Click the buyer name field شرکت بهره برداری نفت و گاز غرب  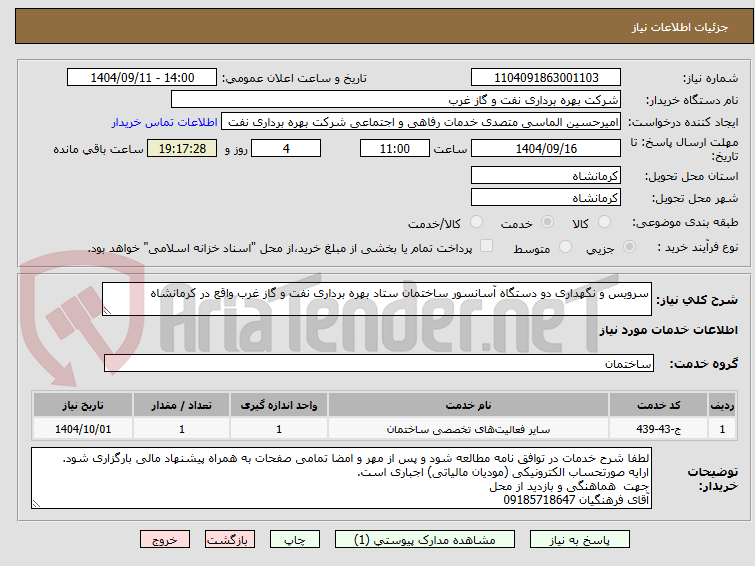point(396,100)
